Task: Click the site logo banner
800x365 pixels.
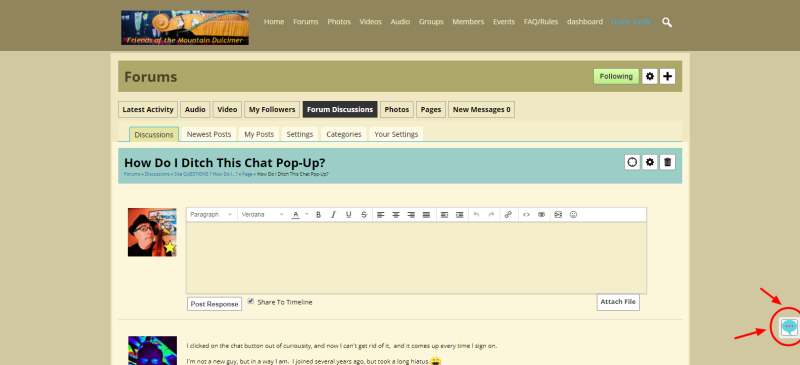Action: click(x=185, y=28)
